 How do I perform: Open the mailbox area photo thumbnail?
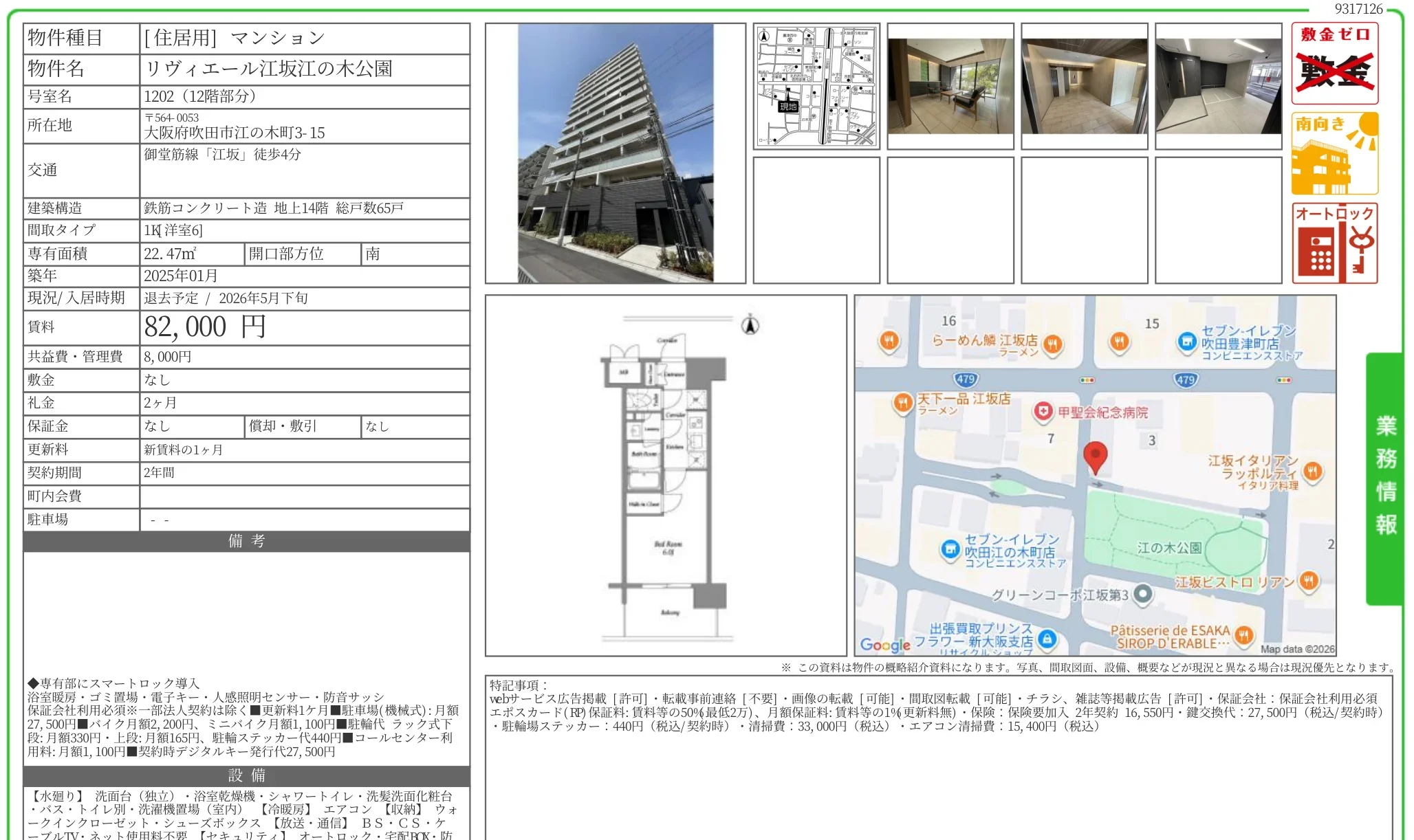click(1218, 86)
